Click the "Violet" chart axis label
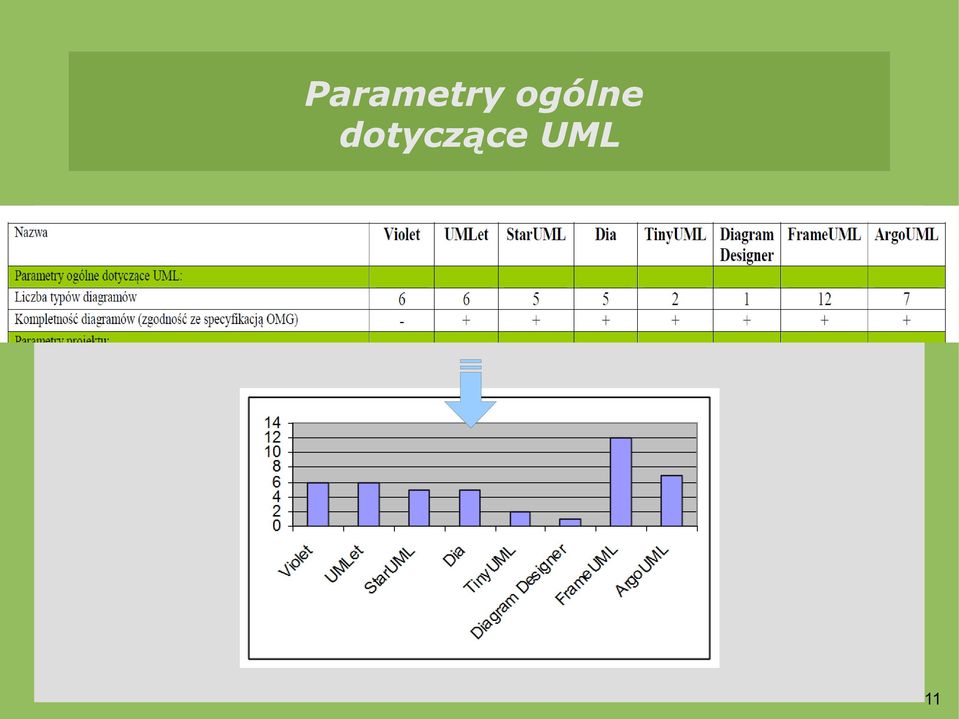Image resolution: width=959 pixels, height=719 pixels. pyautogui.click(x=297, y=561)
